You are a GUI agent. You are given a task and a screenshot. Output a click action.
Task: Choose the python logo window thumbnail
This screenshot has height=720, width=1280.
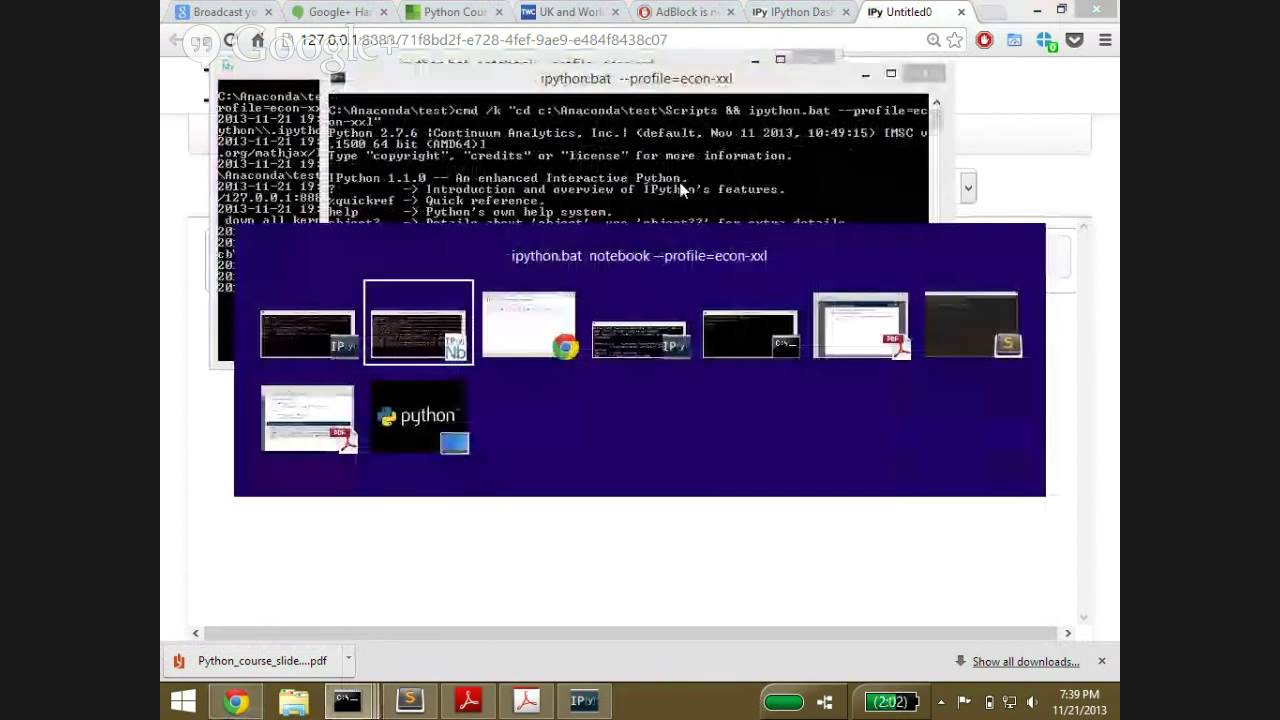click(418, 418)
